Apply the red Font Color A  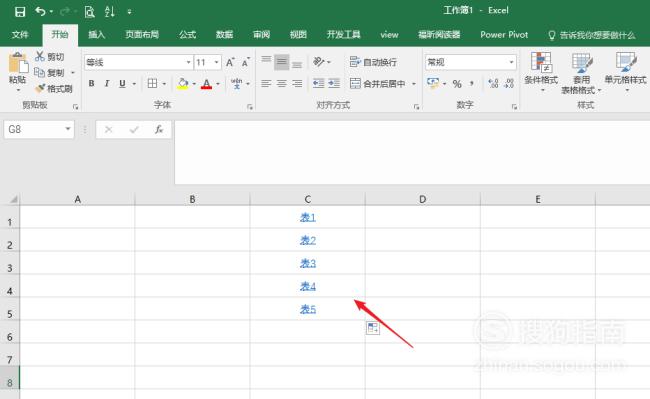coord(206,84)
